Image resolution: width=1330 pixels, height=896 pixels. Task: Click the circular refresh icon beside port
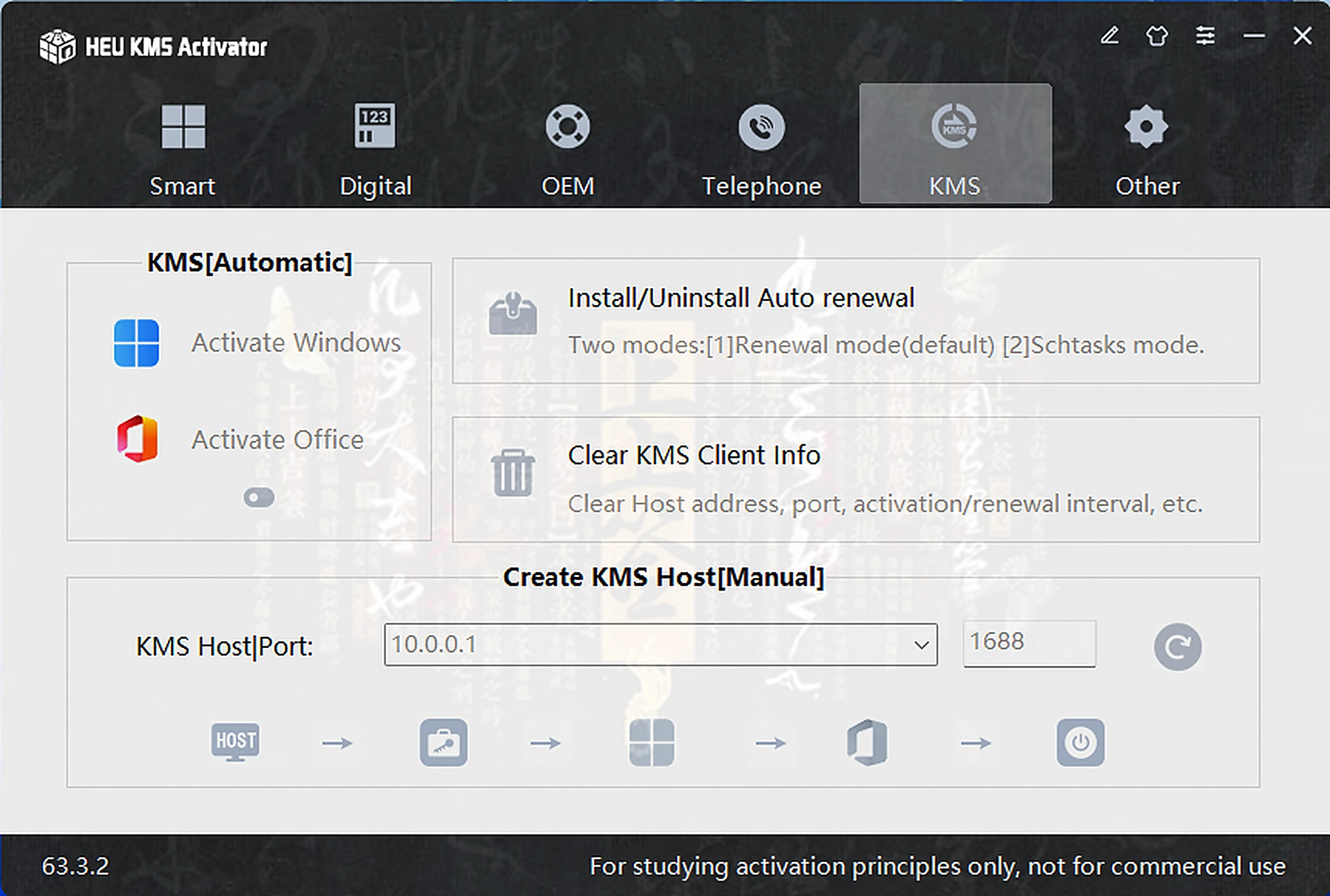point(1178,647)
